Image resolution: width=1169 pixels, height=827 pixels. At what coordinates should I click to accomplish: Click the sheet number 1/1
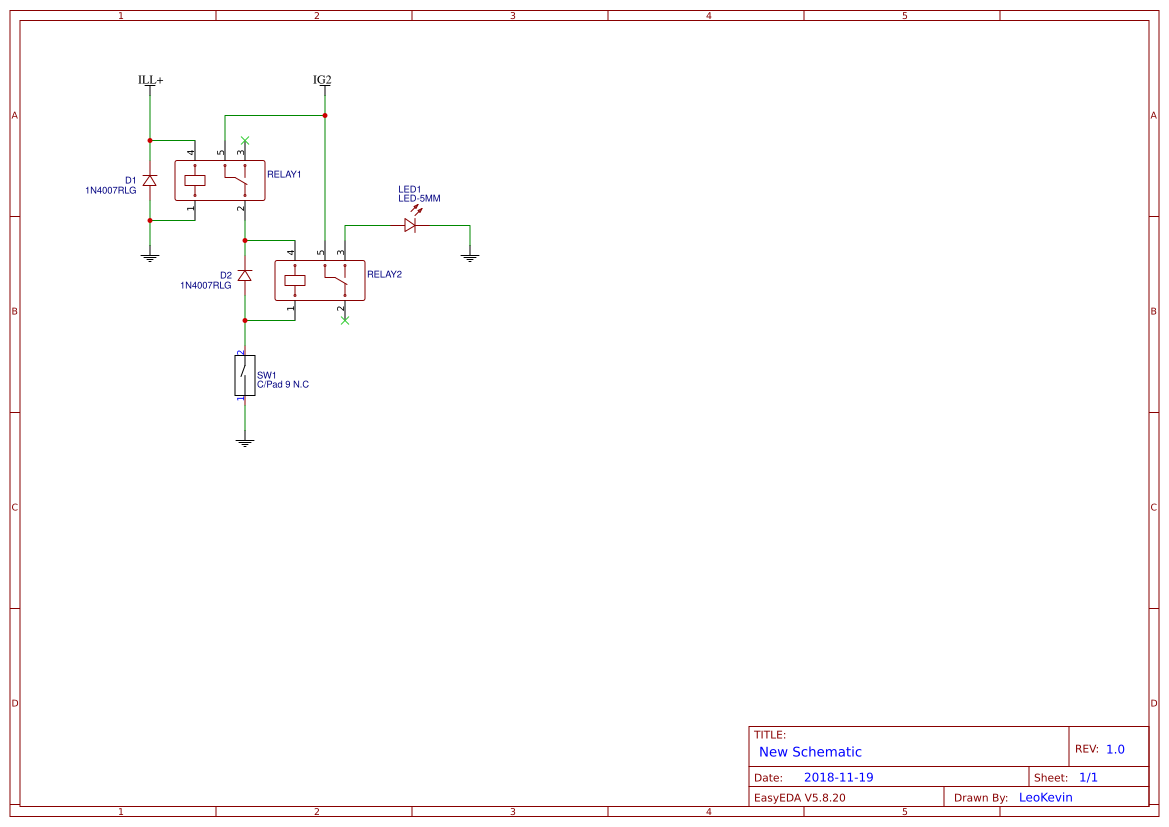tap(1088, 777)
